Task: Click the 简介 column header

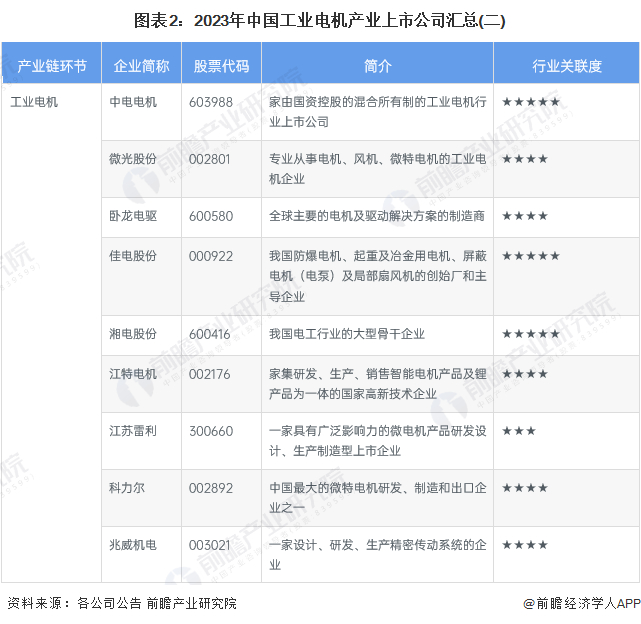Action: 377,65
